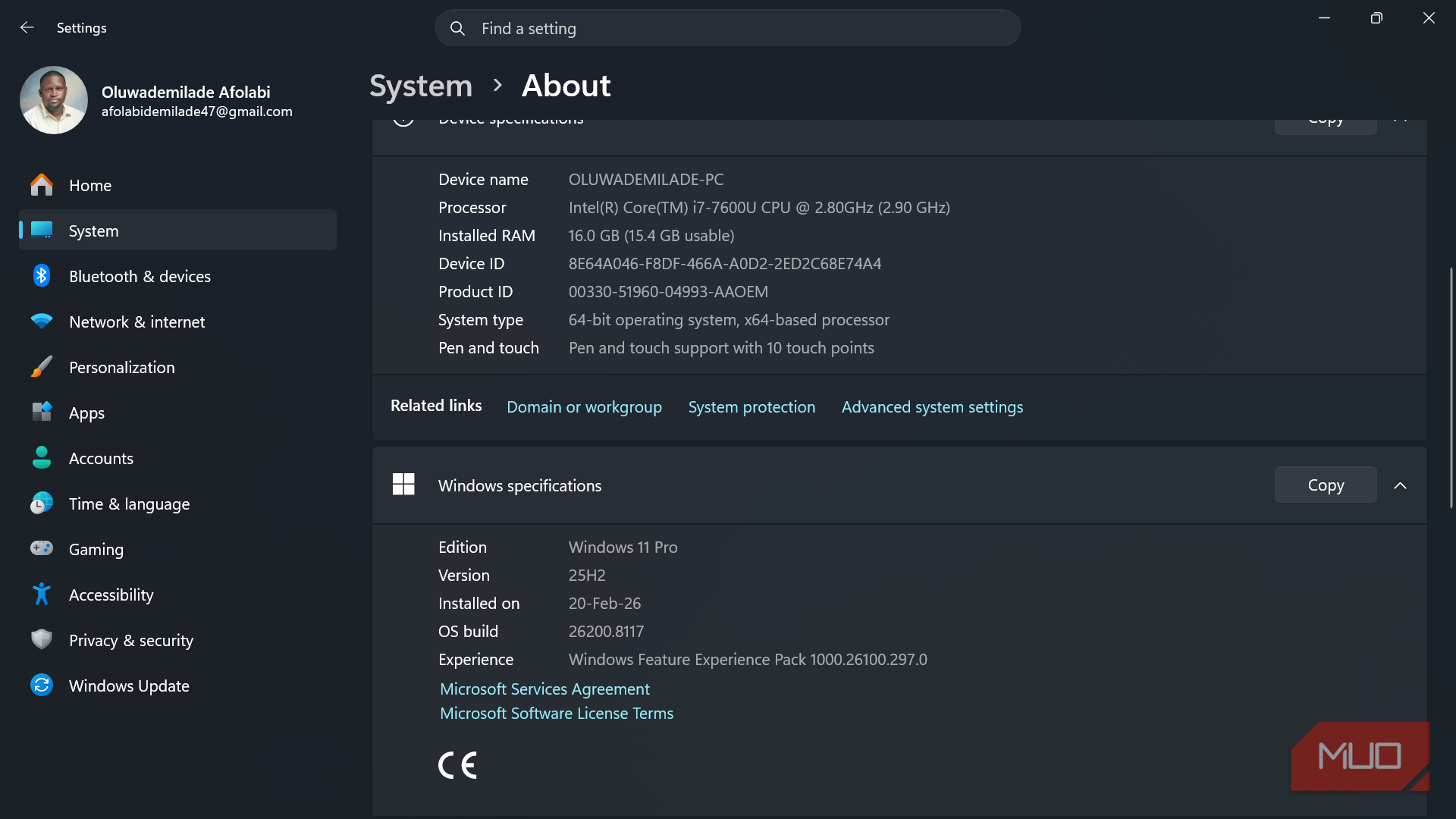The image size is (1456, 819).
Task: Click the Time & language clock icon
Action: tap(42, 503)
